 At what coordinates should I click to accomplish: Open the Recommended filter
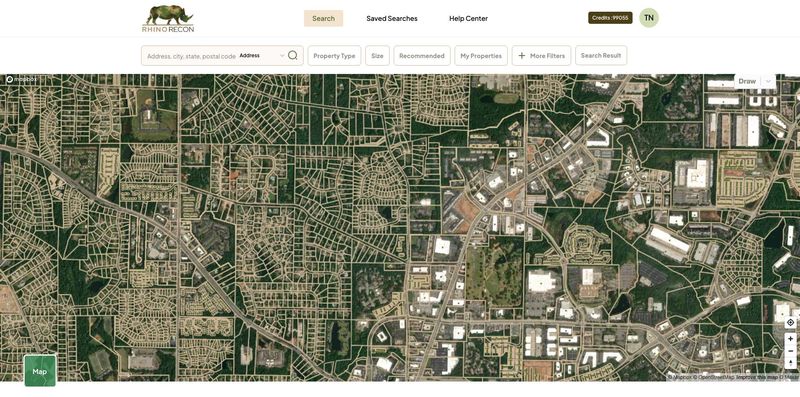422,56
